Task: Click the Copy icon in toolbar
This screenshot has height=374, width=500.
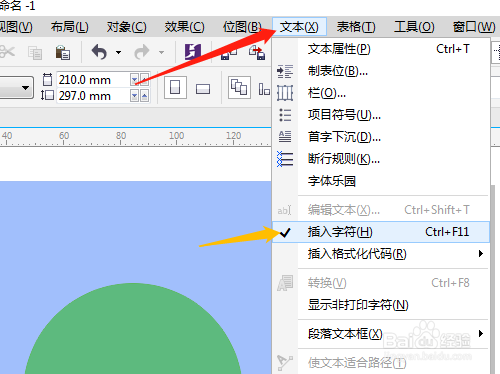Action: tap(35, 53)
